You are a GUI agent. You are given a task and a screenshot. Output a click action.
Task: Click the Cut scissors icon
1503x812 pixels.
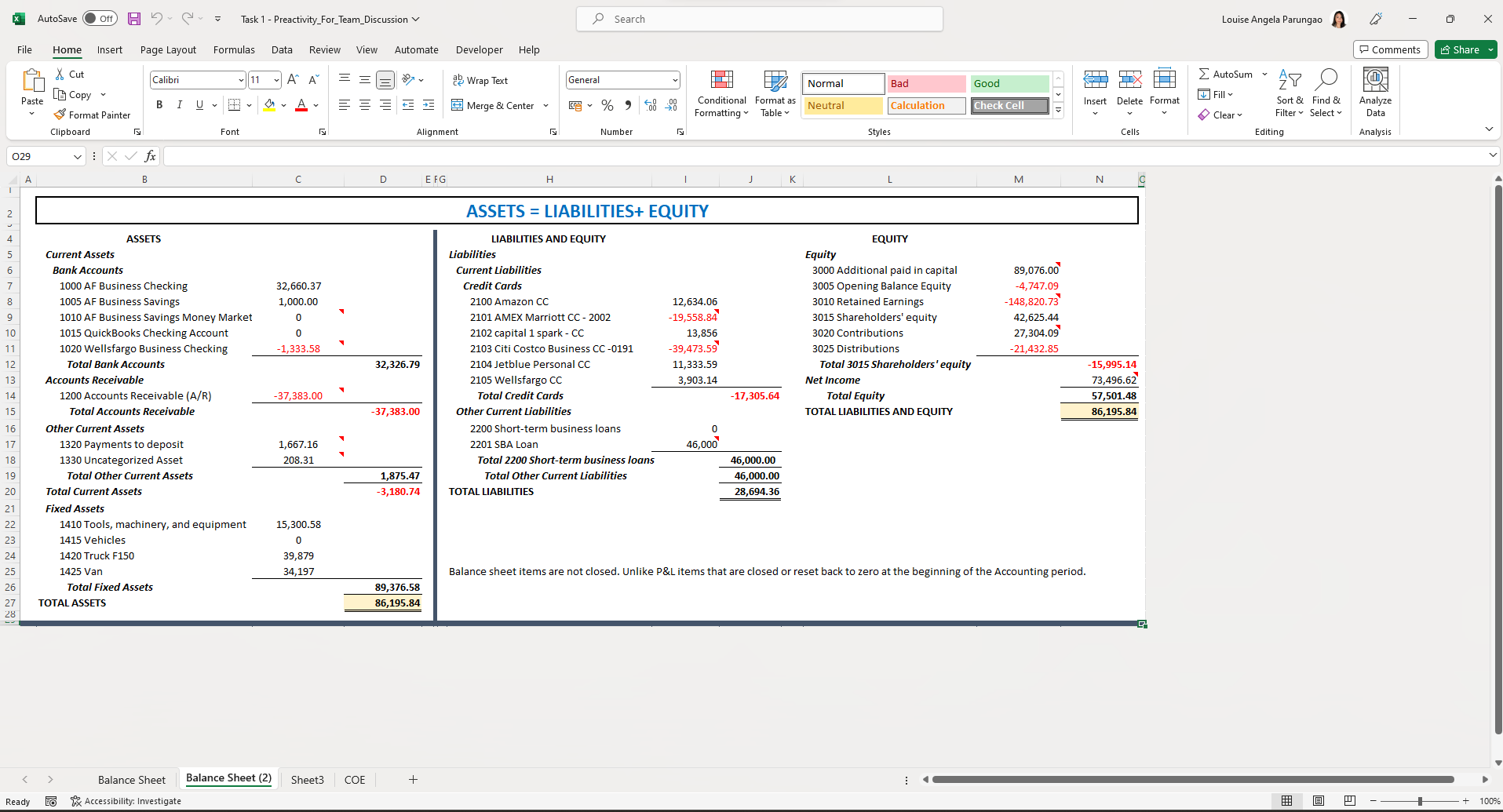(60, 74)
